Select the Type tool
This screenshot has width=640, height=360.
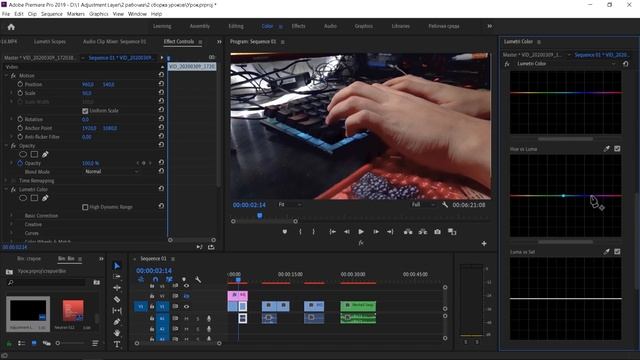tap(117, 344)
